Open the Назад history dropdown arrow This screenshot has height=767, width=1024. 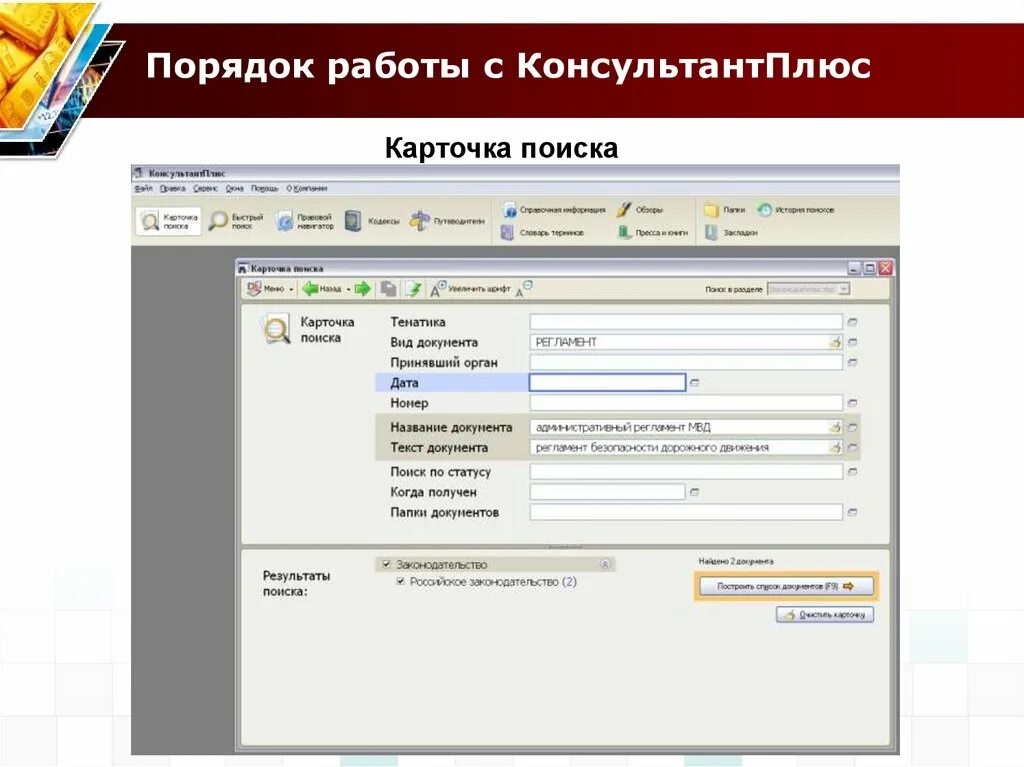coord(349,289)
